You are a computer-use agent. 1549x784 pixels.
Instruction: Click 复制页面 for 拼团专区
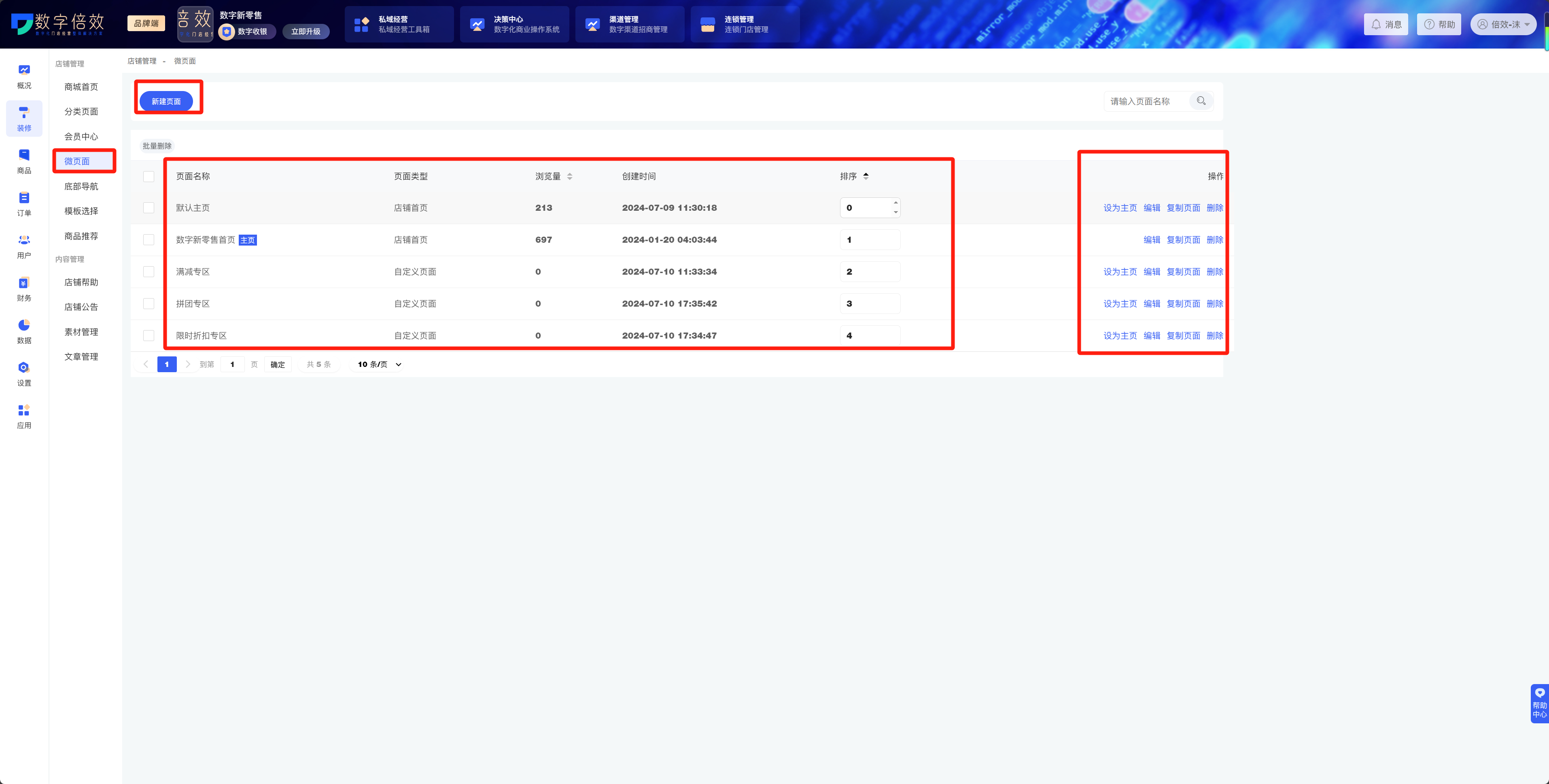1183,304
